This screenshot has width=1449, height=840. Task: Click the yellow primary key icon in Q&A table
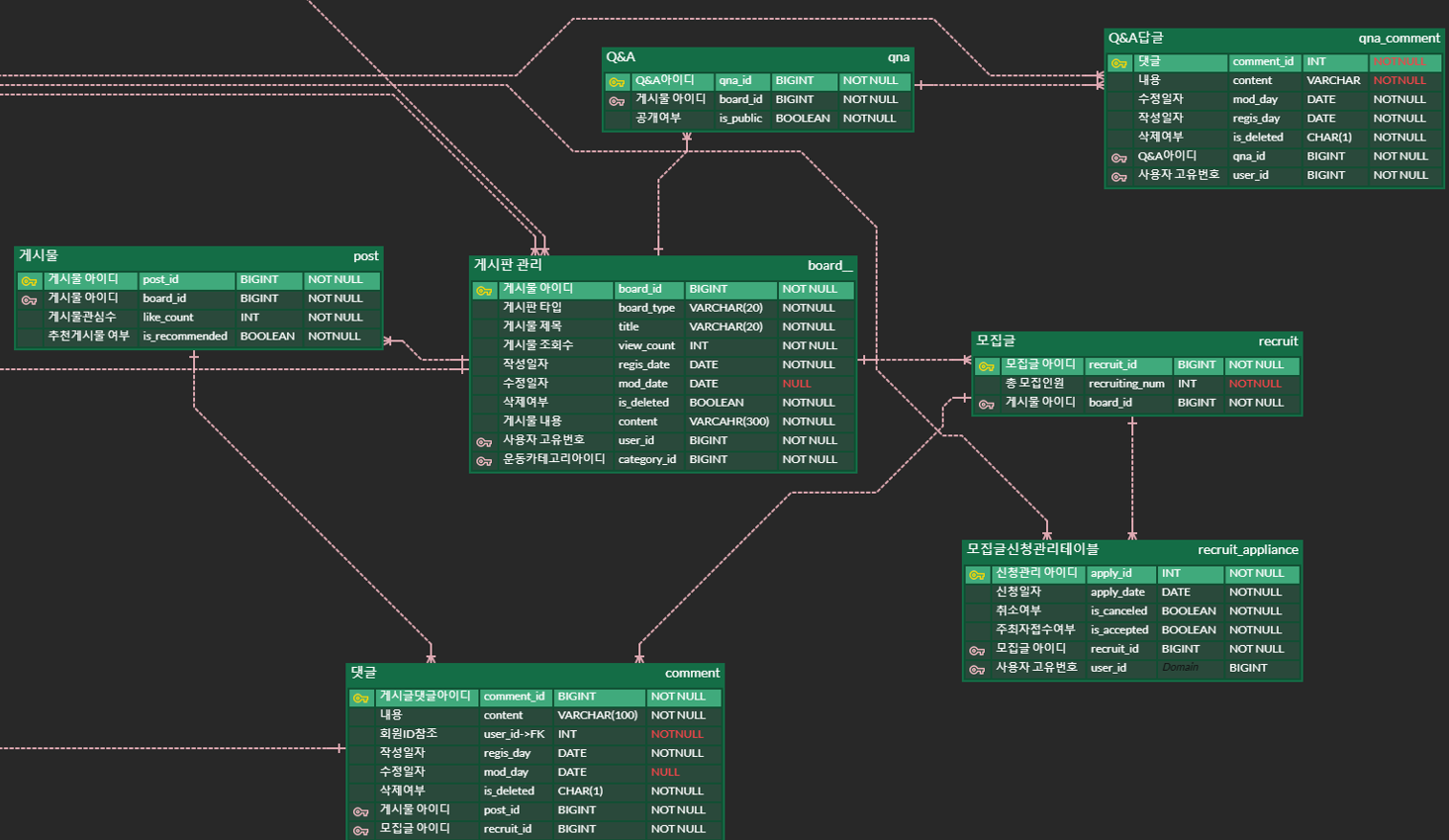point(617,82)
